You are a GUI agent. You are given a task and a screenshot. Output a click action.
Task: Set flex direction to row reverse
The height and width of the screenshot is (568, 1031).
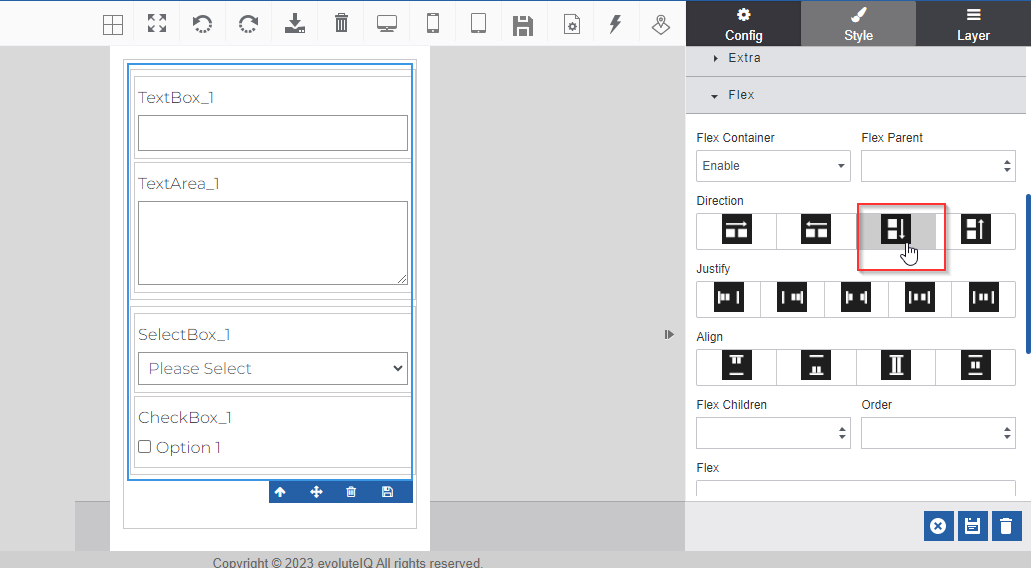click(816, 229)
